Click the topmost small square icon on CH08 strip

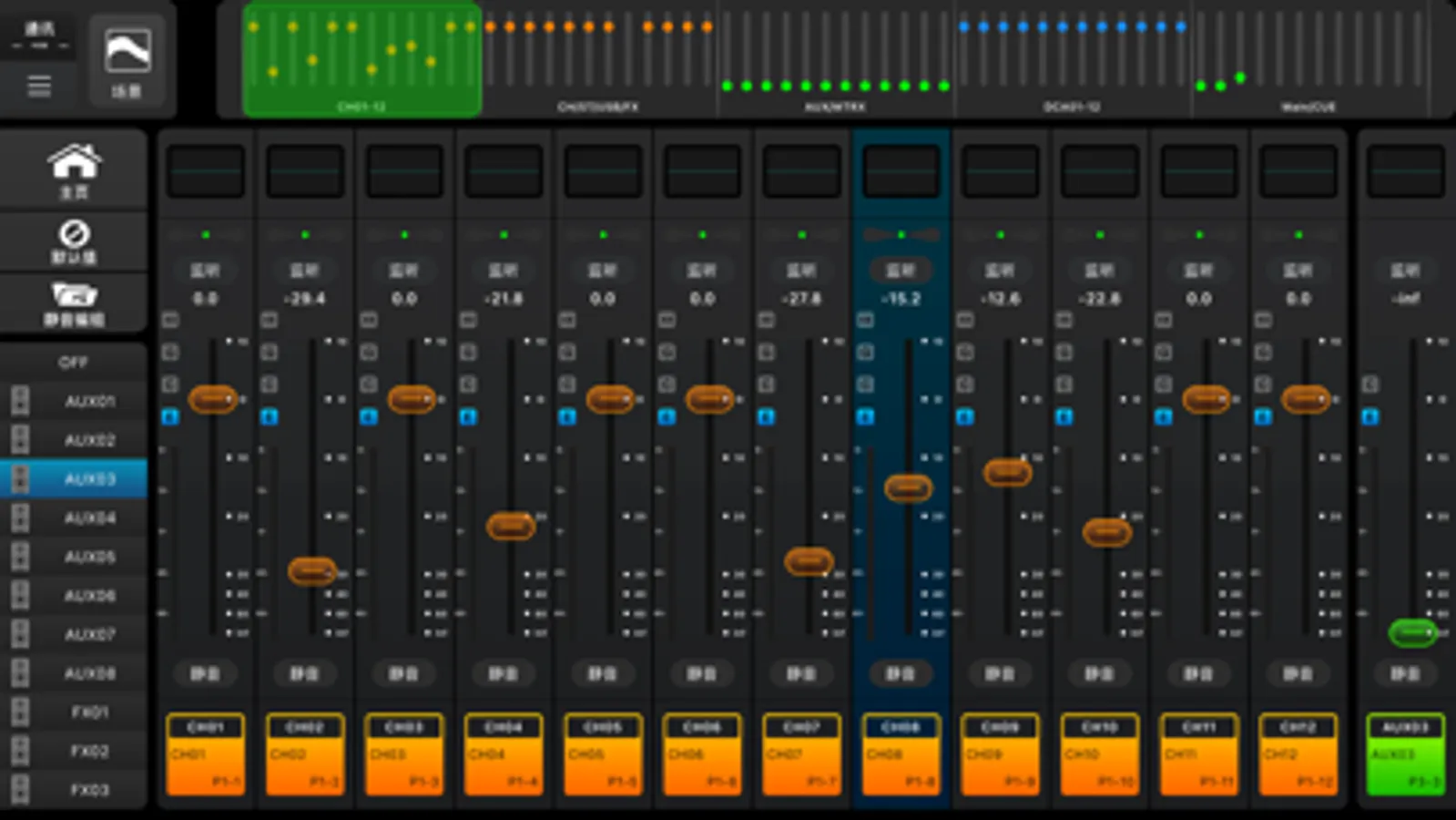pos(865,320)
